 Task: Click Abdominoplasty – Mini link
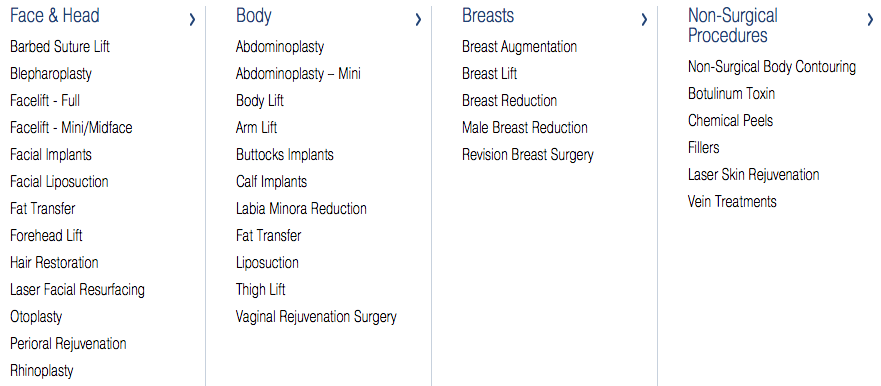(298, 74)
